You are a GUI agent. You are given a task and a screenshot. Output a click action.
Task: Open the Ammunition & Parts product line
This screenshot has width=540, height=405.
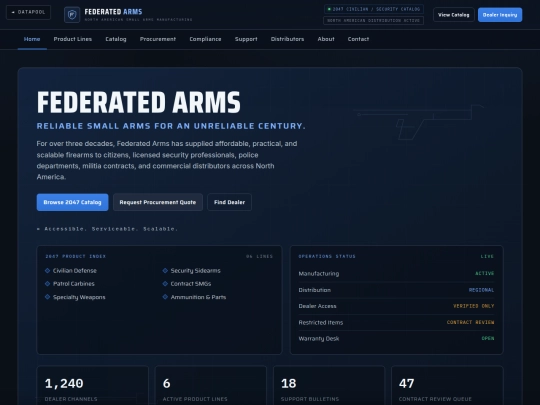tap(198, 297)
